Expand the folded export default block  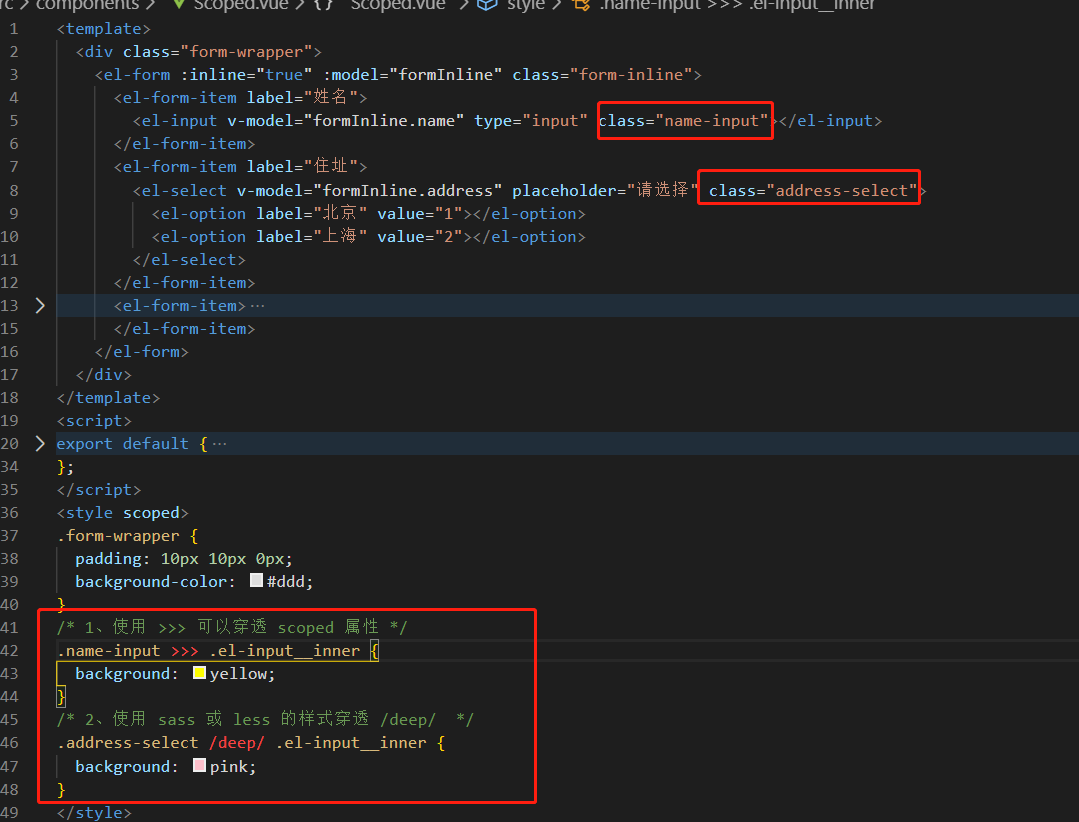(40, 444)
